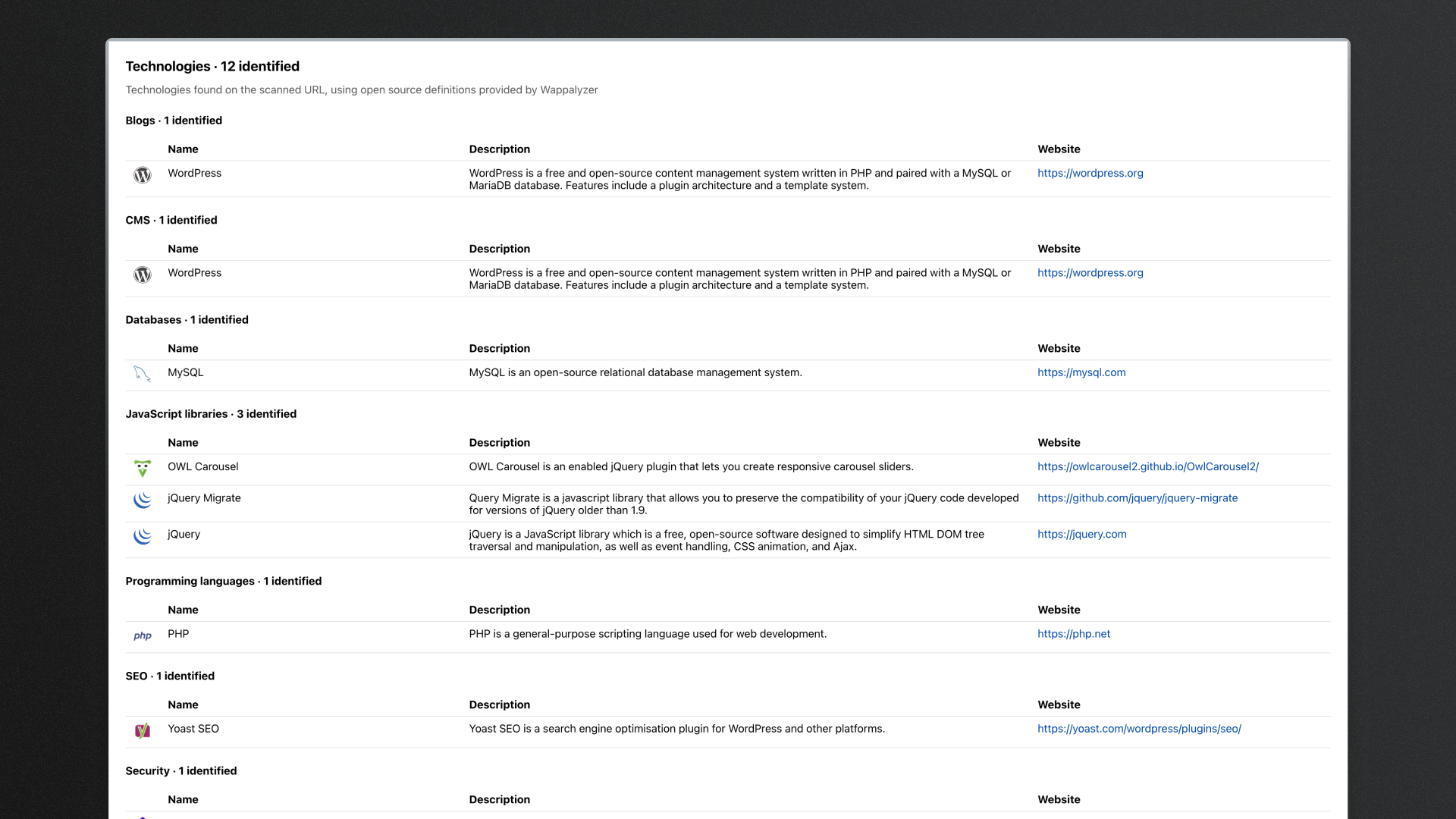
Task: Open wordpress.org link in Blogs section
Action: tap(1090, 173)
